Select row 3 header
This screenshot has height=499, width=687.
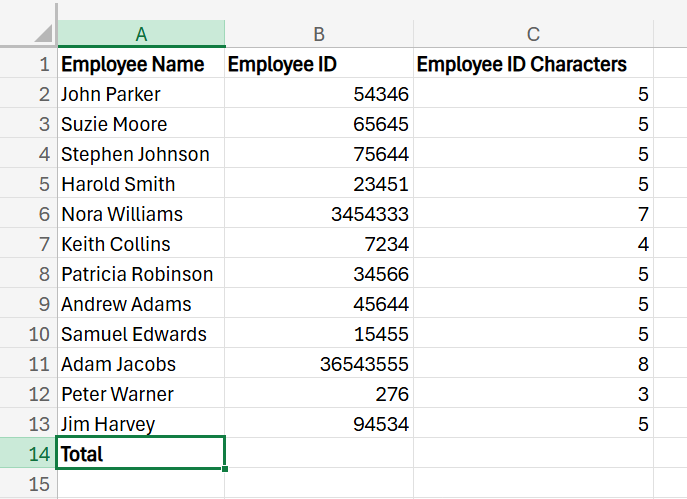(28, 124)
